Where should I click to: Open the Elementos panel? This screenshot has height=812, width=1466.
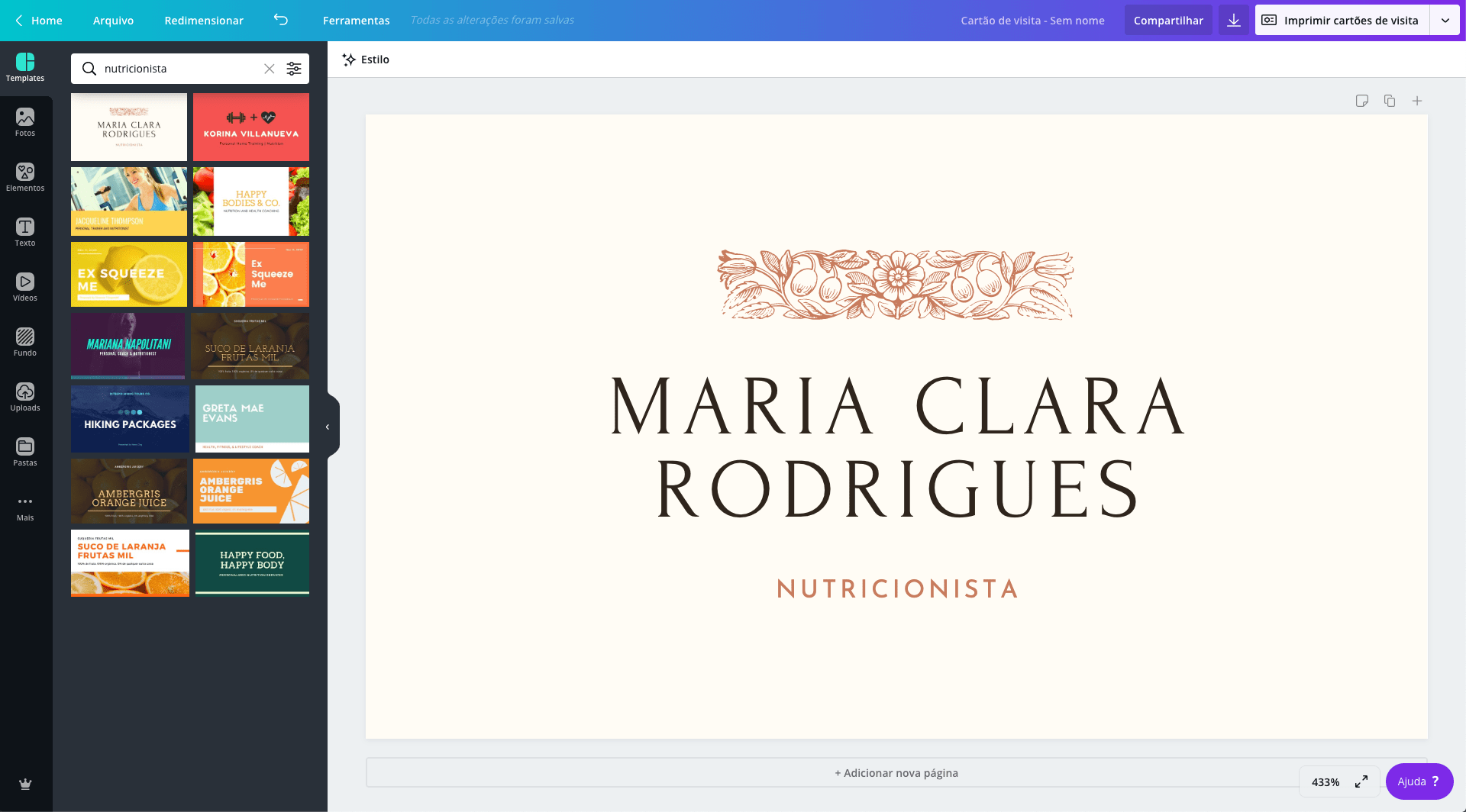tap(25, 177)
